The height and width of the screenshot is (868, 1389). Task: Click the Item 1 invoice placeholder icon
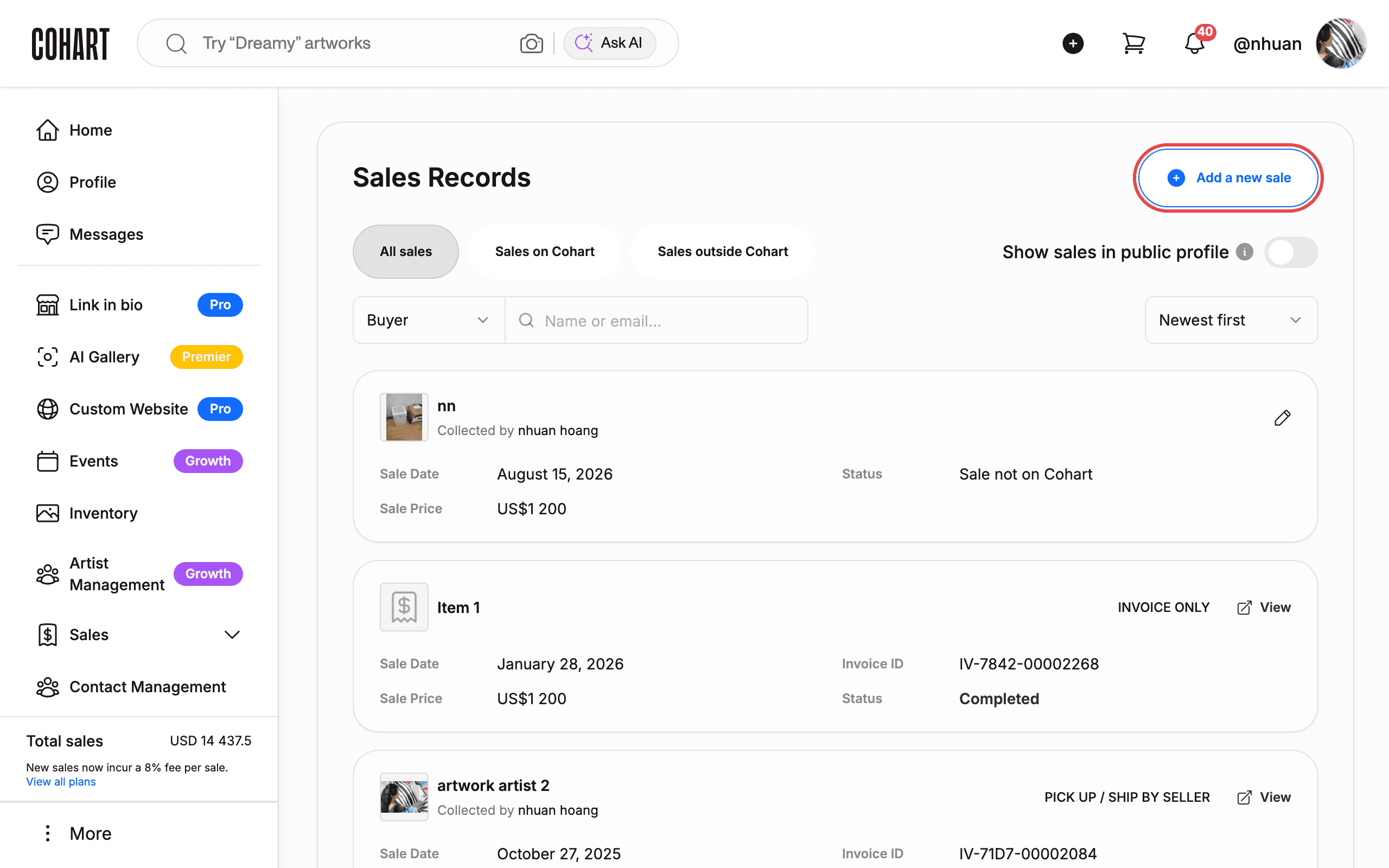(404, 608)
